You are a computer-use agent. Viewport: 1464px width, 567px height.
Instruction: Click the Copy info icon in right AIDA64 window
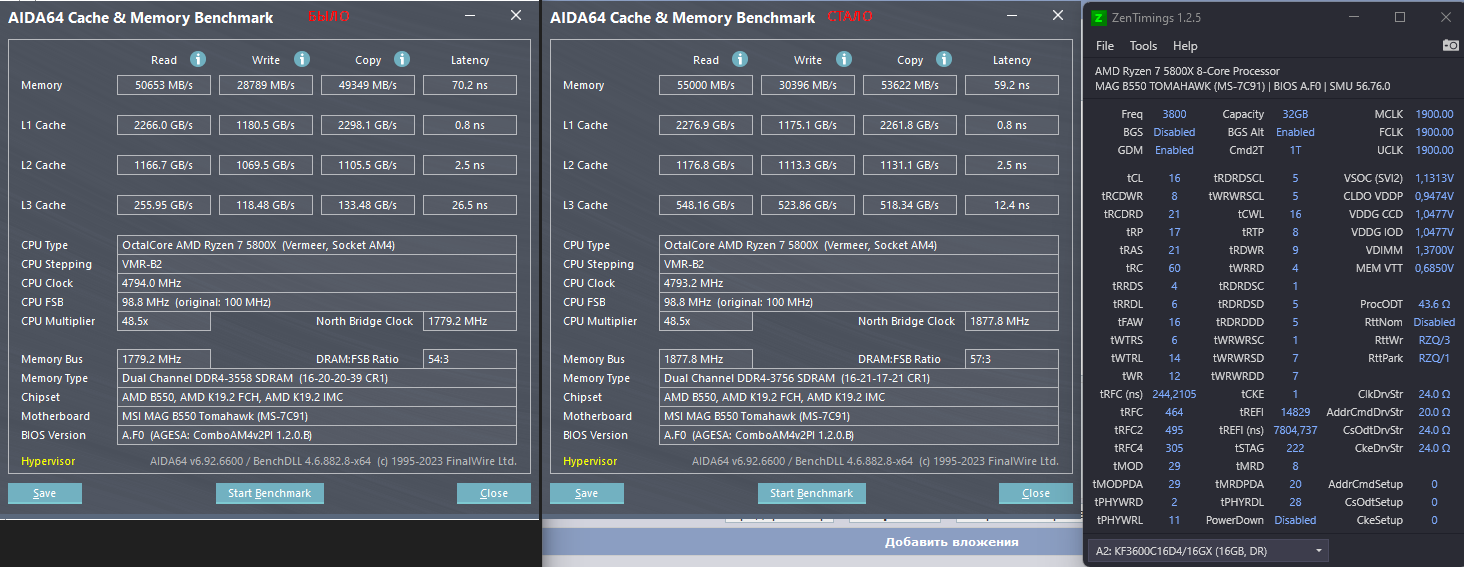[944, 59]
